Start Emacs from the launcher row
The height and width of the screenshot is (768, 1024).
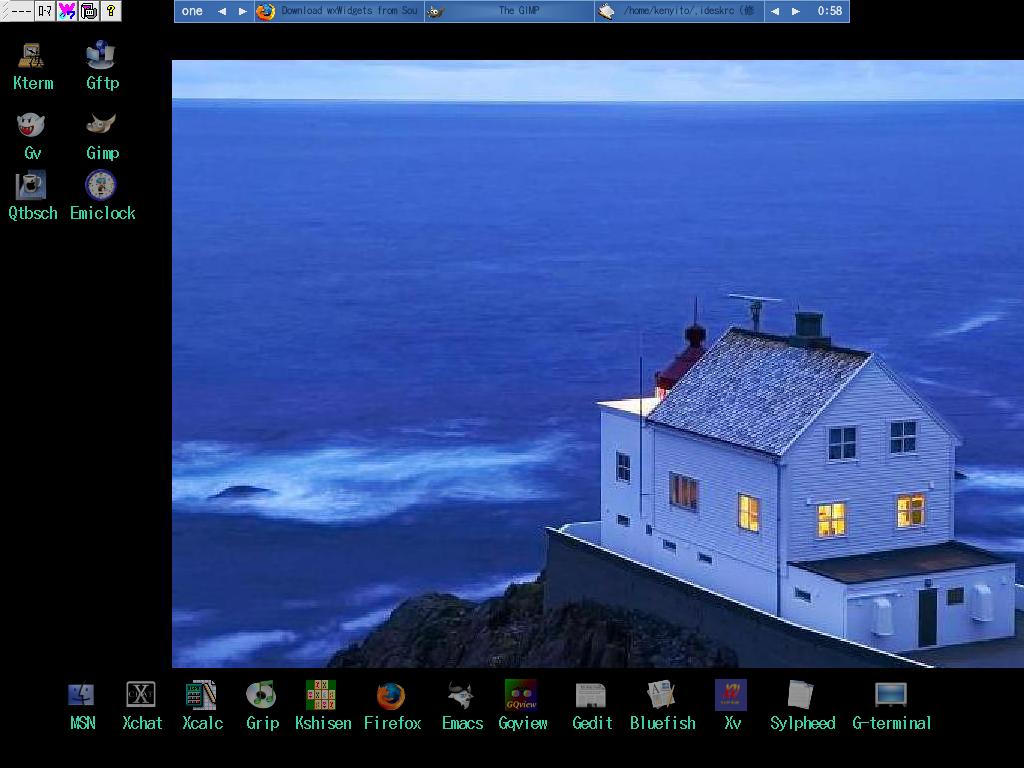(461, 696)
